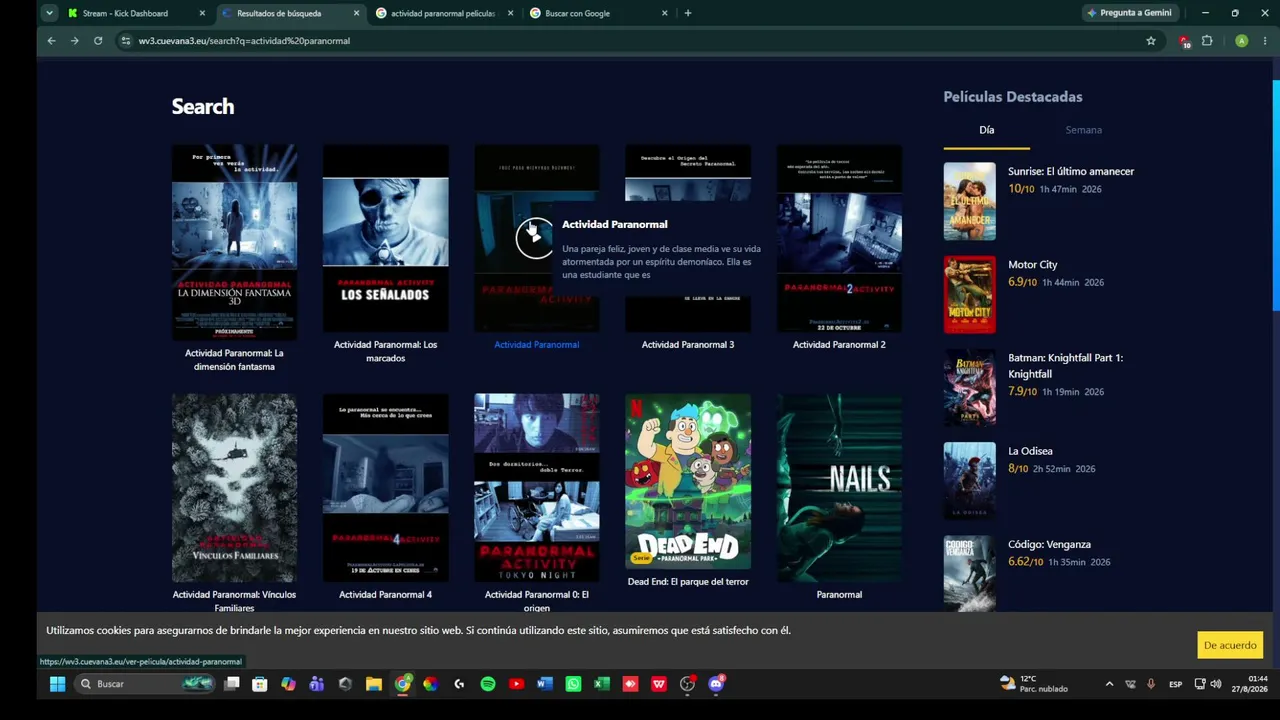This screenshot has height=720, width=1280.
Task: Launch Microsoft Word from the taskbar
Action: 545,684
